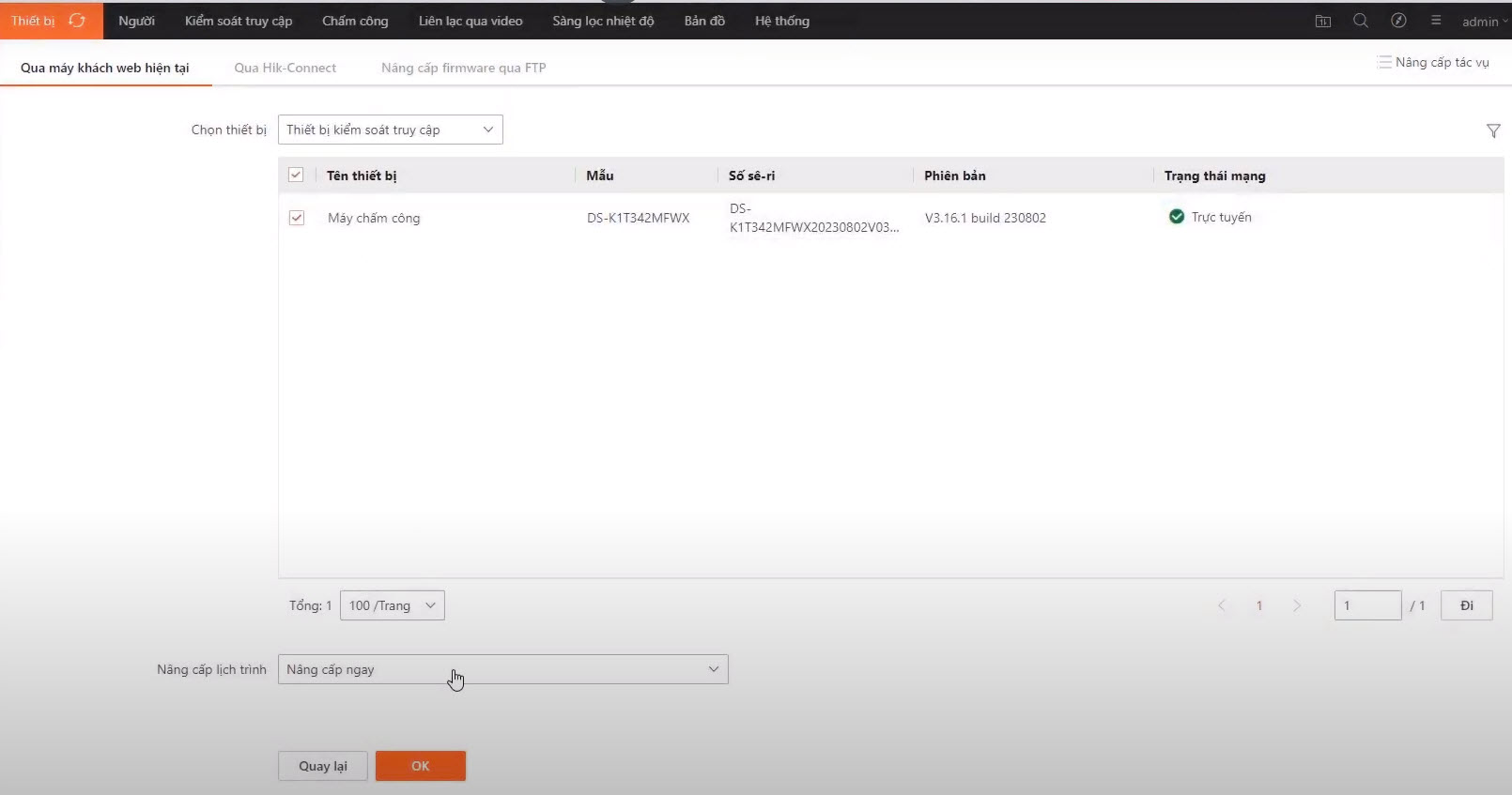Click the page number input field

(x=1367, y=605)
